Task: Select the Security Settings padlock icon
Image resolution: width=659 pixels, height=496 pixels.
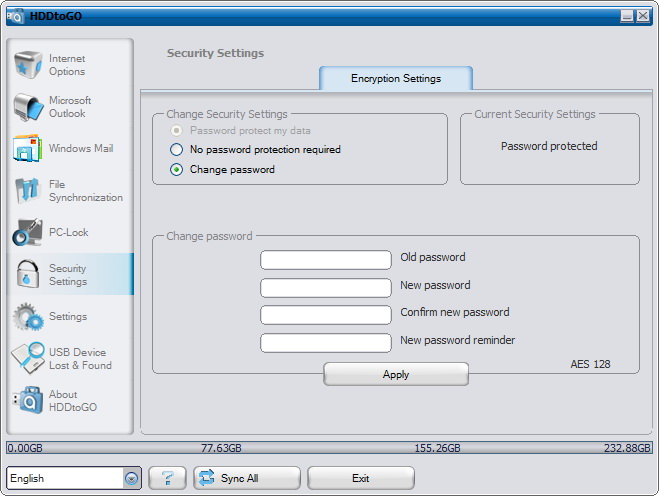Action: pos(28,274)
